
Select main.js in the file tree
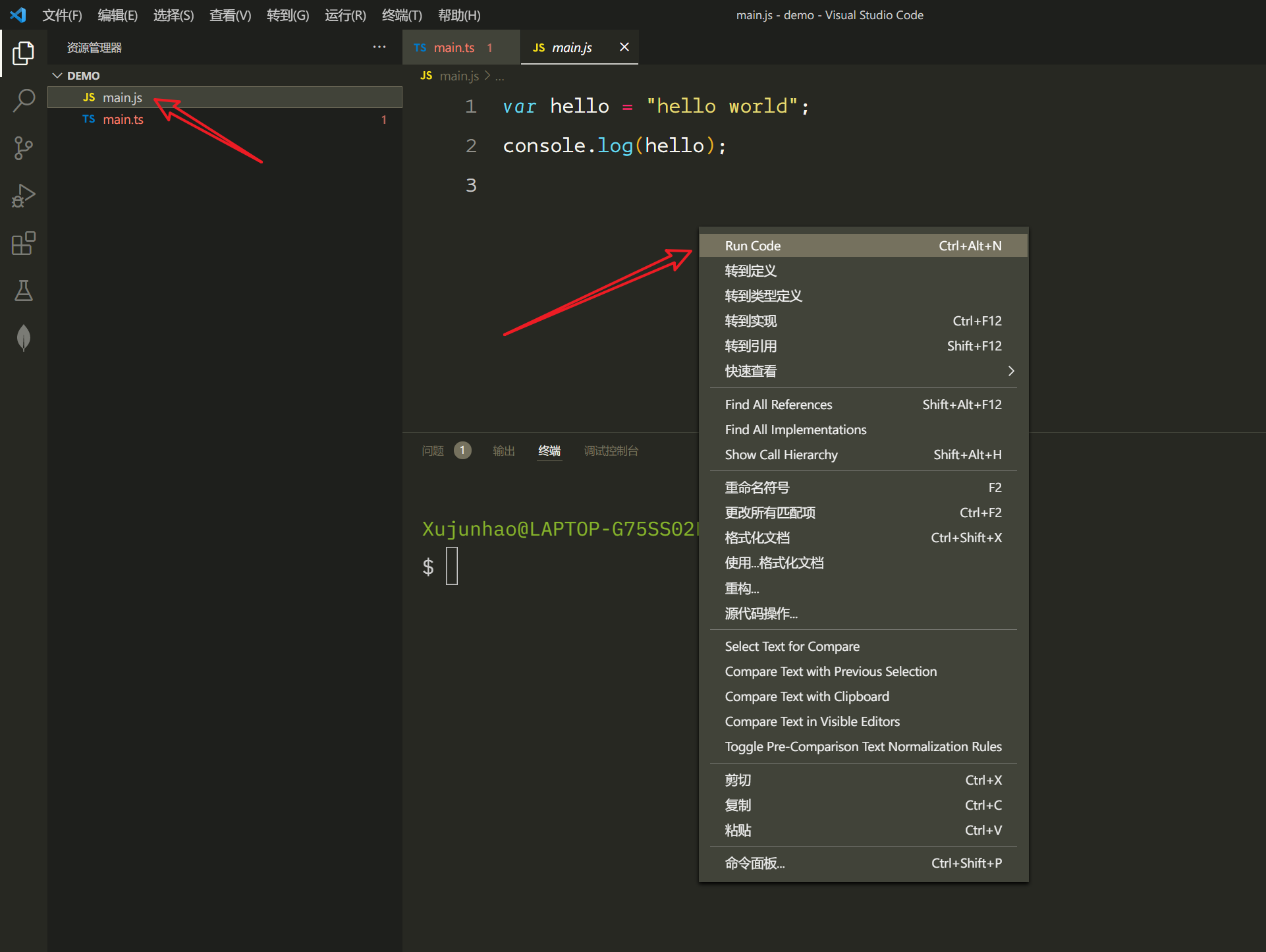click(x=225, y=98)
